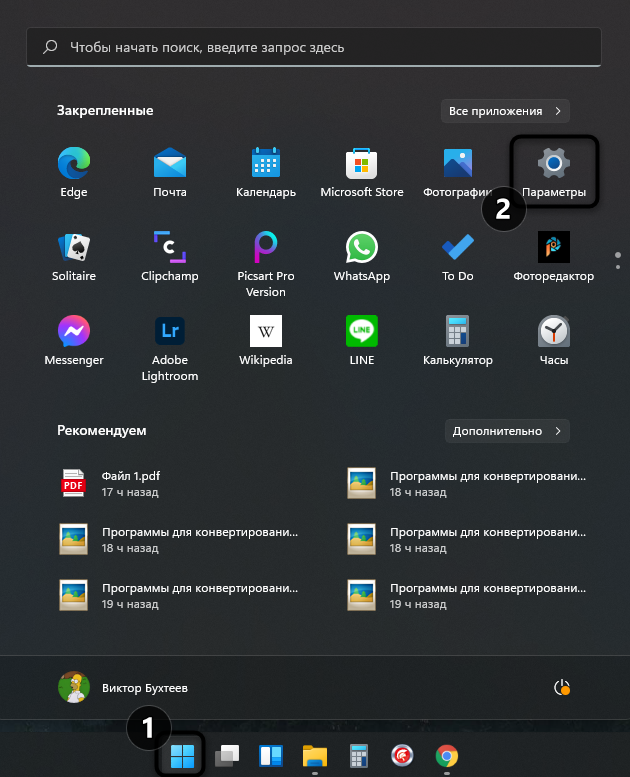The image size is (630, 777).
Task: Launch Google Chrome from the taskbar
Action: pos(447,756)
